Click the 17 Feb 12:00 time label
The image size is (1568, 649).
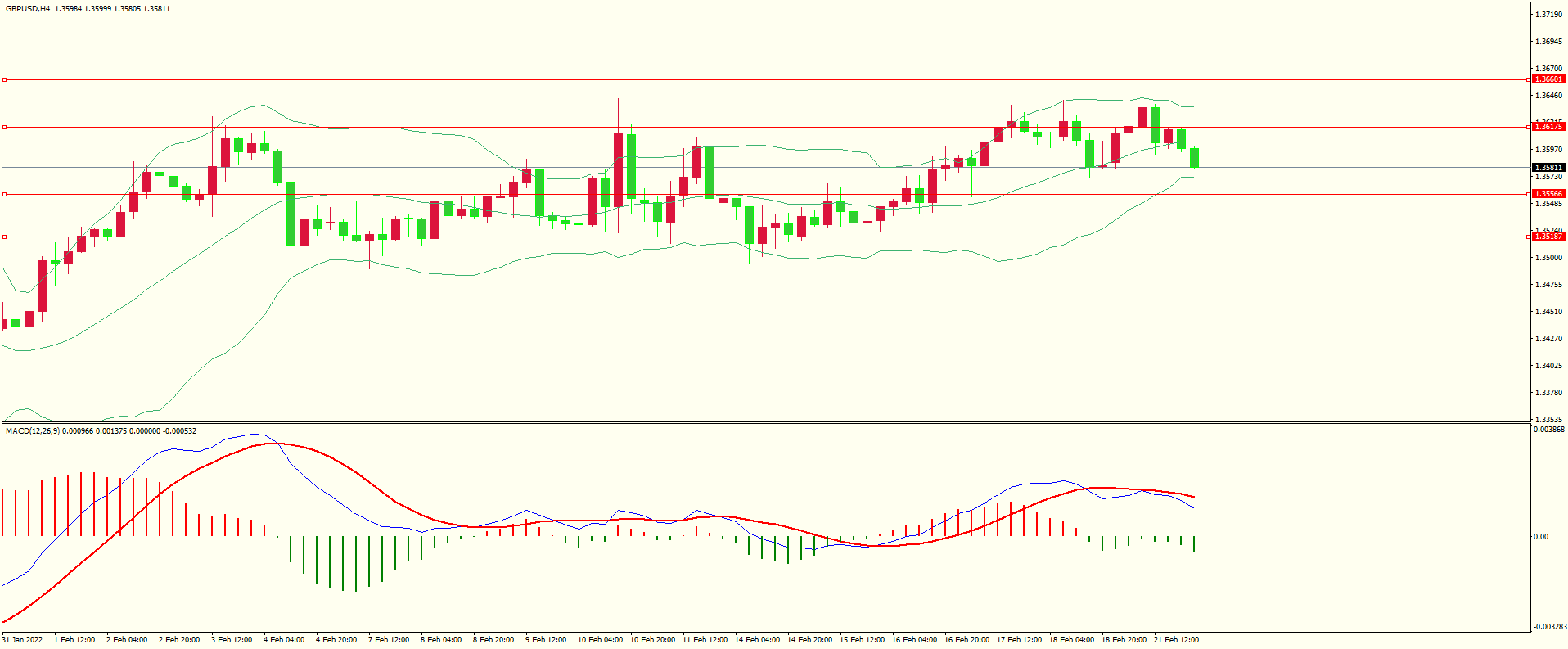pos(1019,640)
